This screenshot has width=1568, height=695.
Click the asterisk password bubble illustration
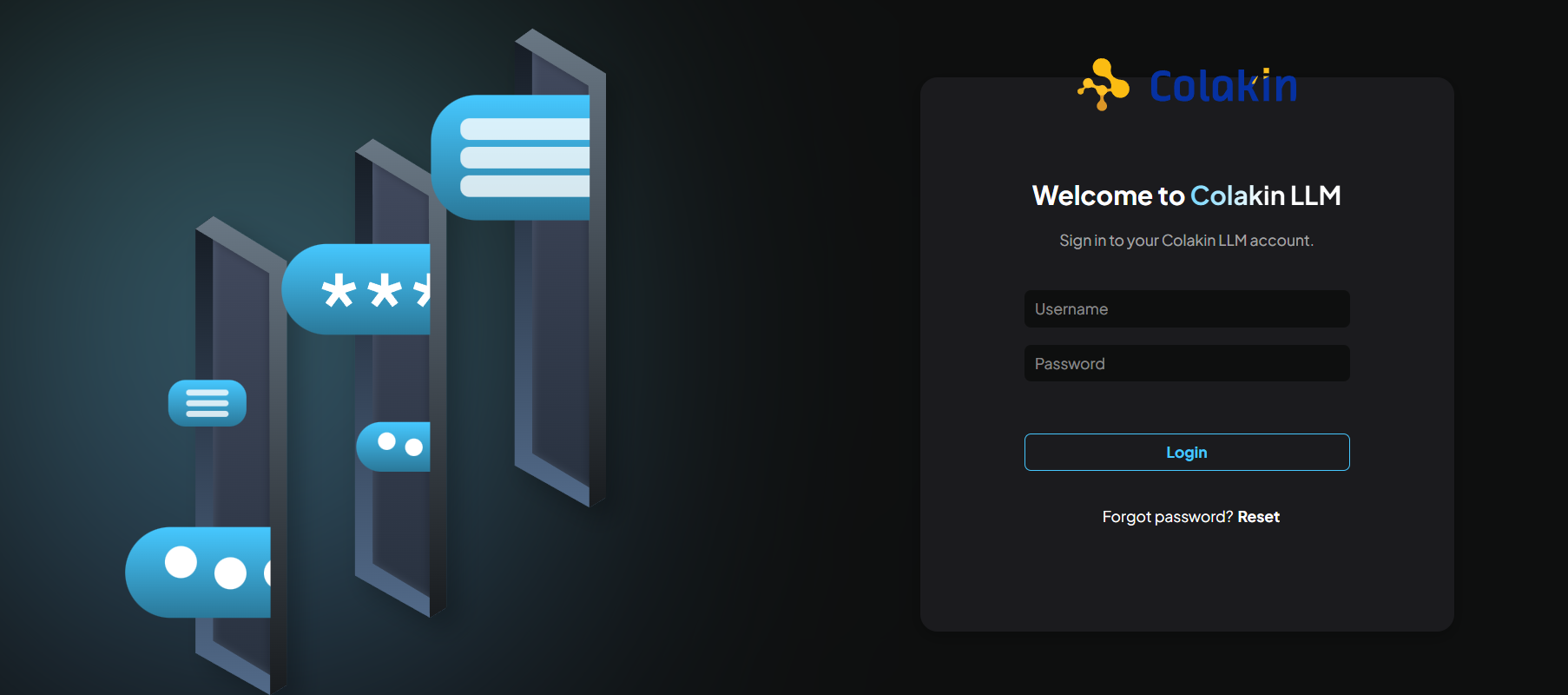[x=358, y=290]
